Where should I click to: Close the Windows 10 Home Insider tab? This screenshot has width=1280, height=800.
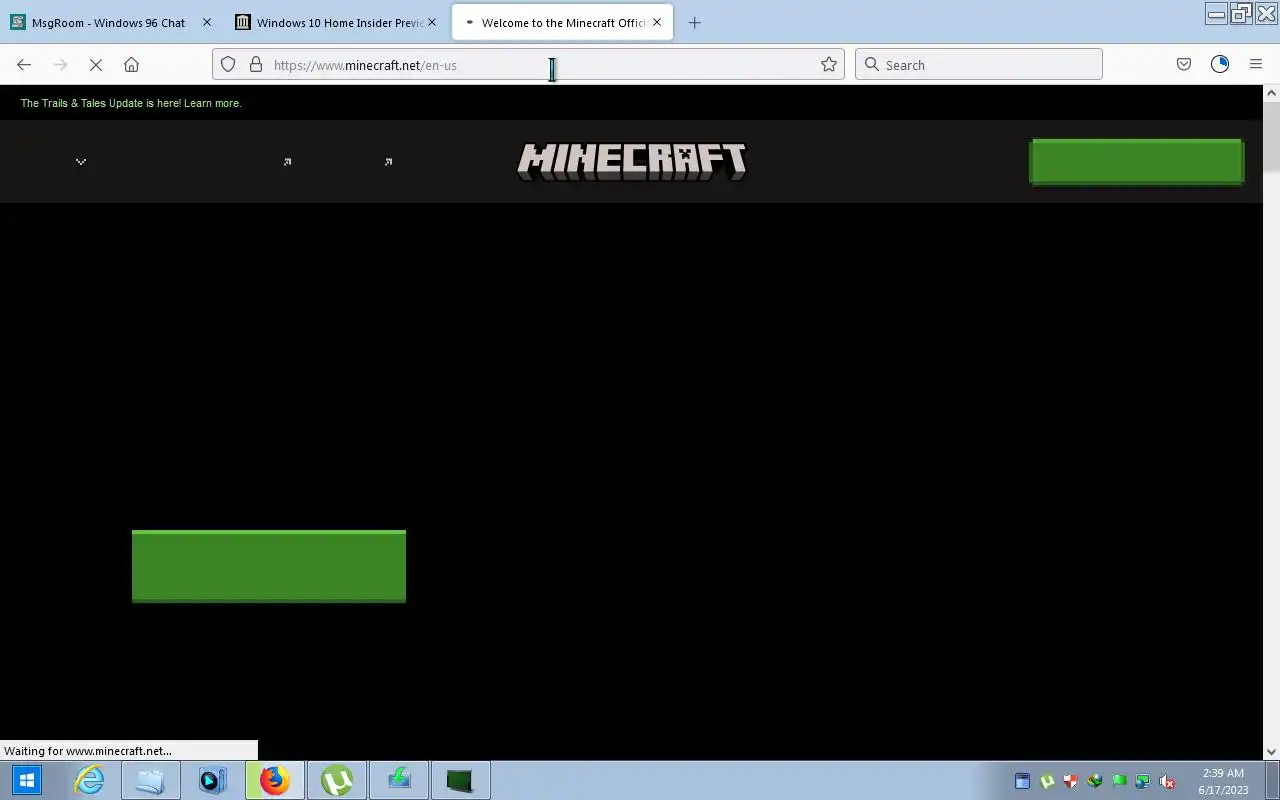point(432,22)
